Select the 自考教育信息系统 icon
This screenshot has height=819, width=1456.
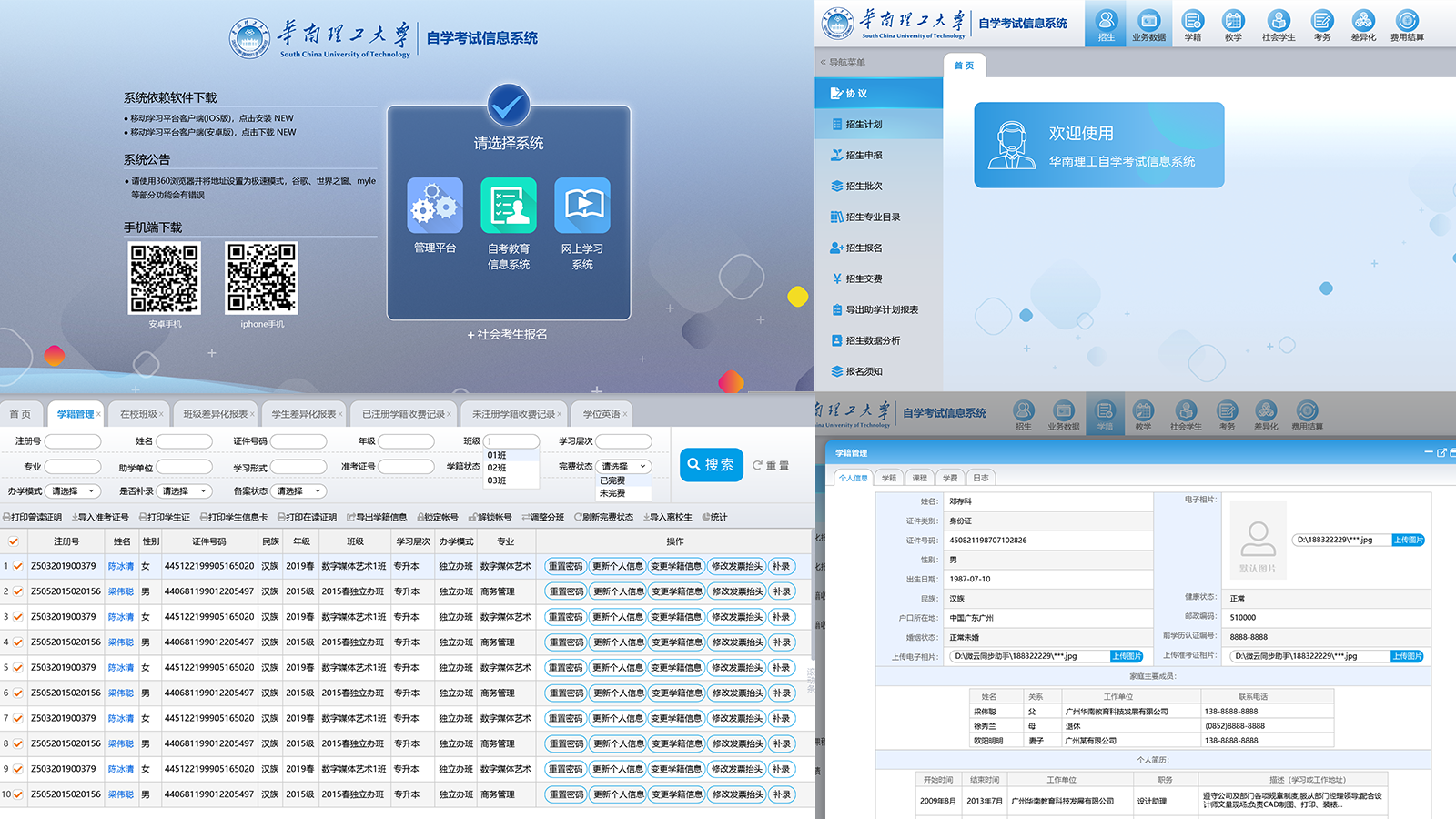point(508,206)
